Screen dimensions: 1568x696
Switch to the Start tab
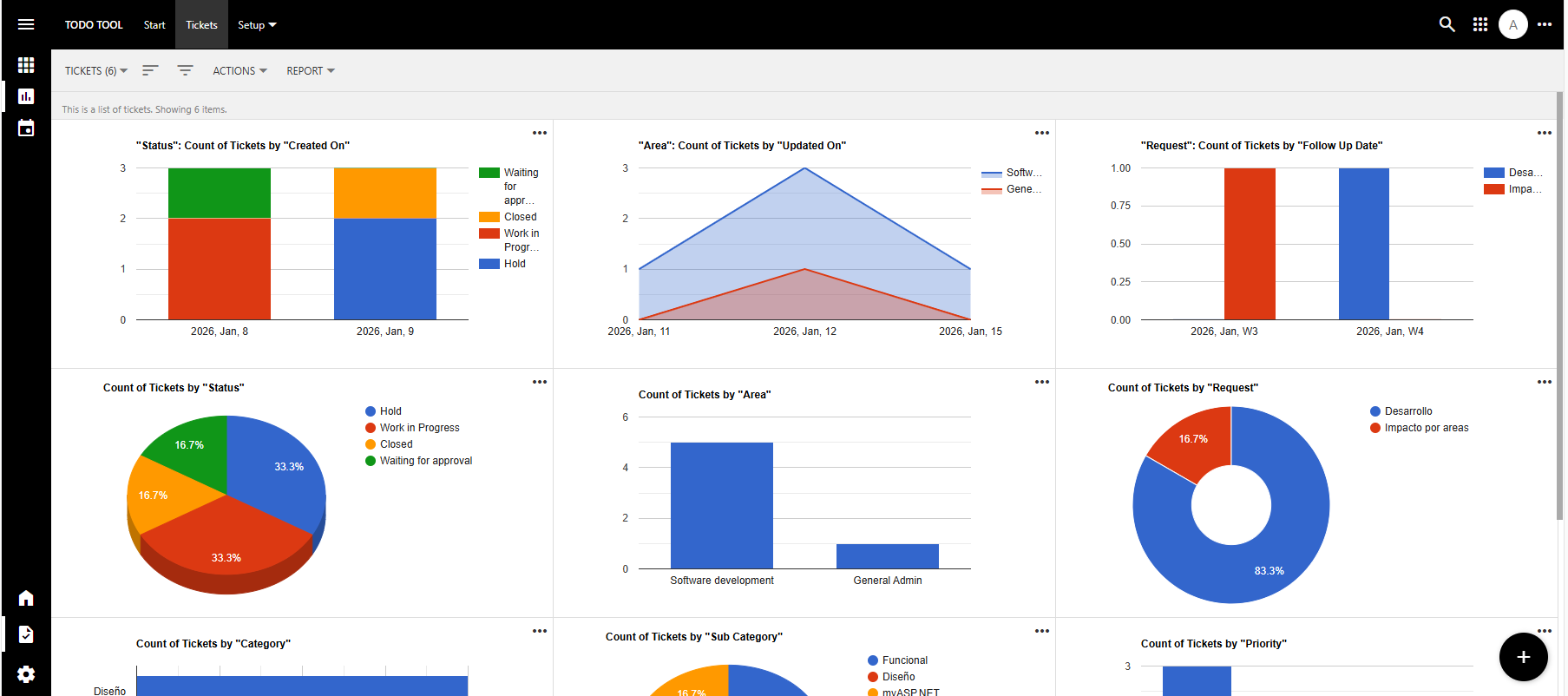click(x=154, y=25)
